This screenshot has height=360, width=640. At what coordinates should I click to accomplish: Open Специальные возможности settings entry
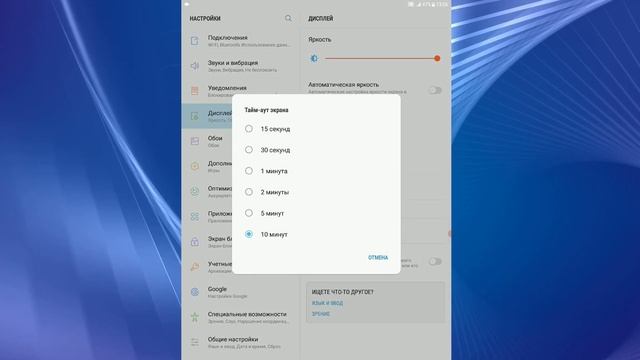pos(241,317)
